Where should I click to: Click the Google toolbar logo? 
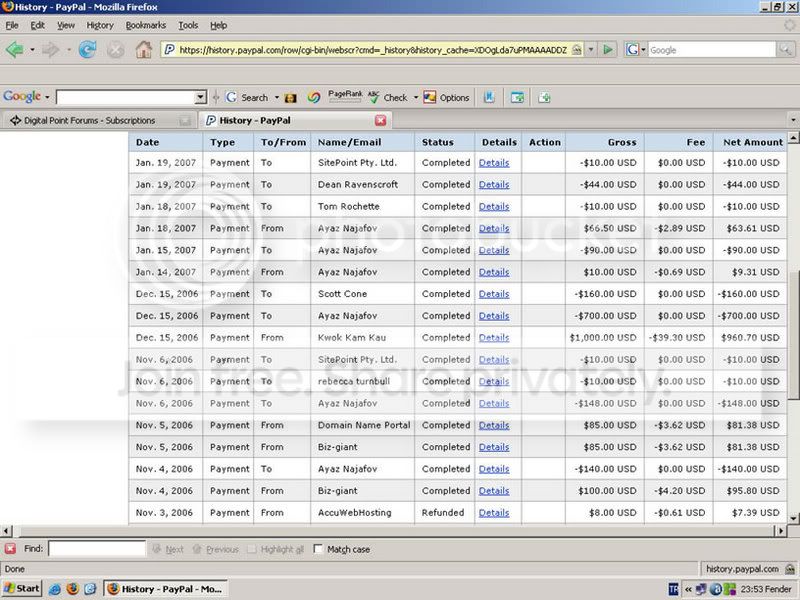[x=22, y=96]
